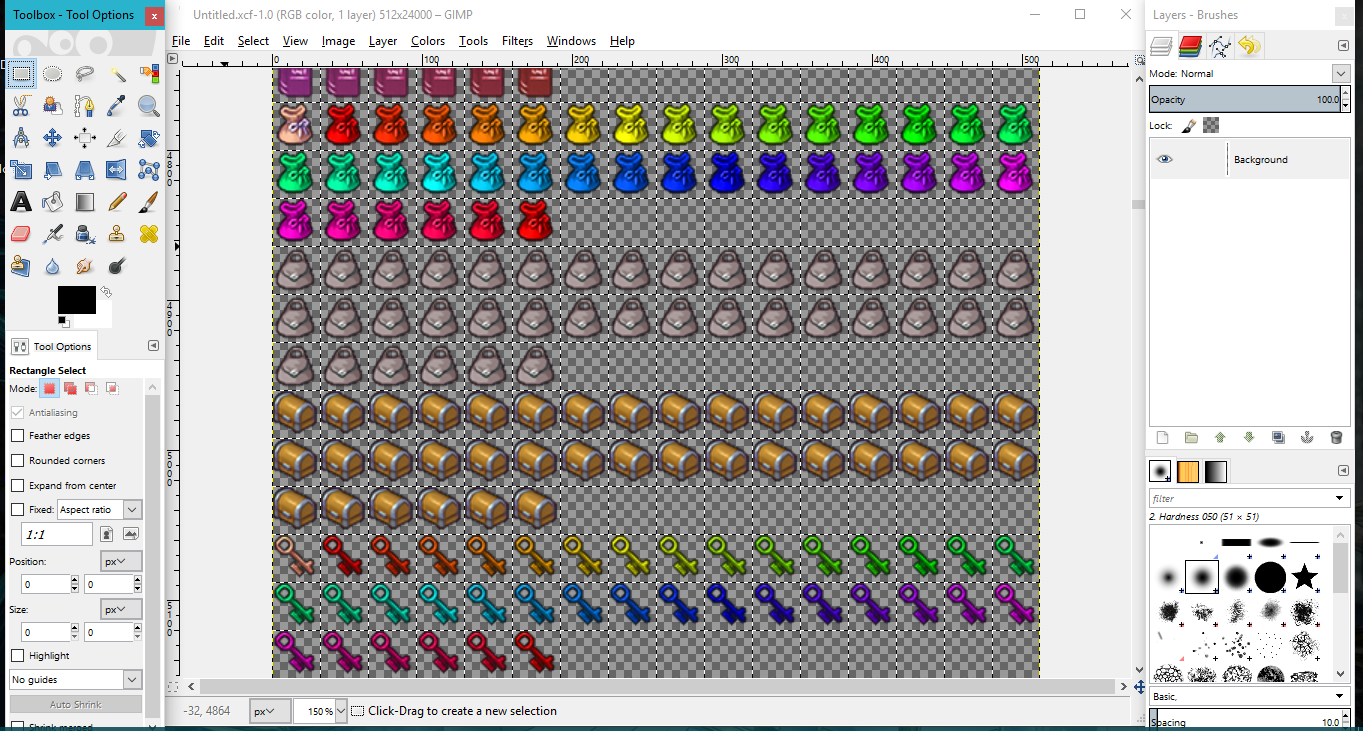Select the Zoom magnifier tool

tap(149, 105)
